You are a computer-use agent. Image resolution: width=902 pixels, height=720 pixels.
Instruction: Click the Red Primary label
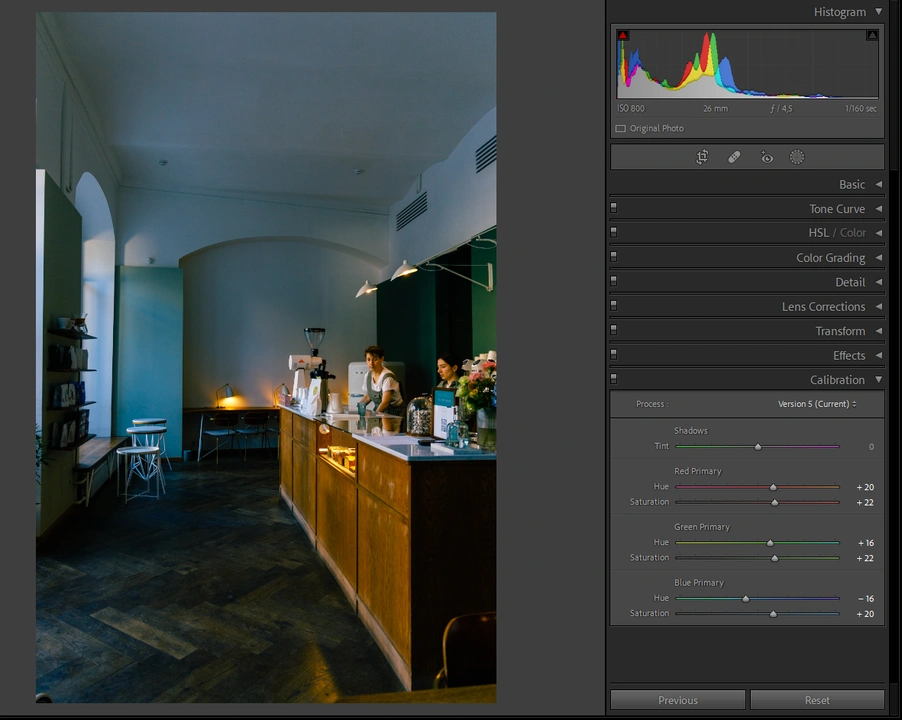click(697, 471)
